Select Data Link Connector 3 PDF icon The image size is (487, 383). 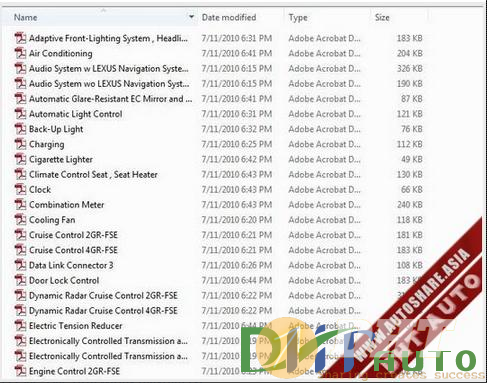point(20,265)
